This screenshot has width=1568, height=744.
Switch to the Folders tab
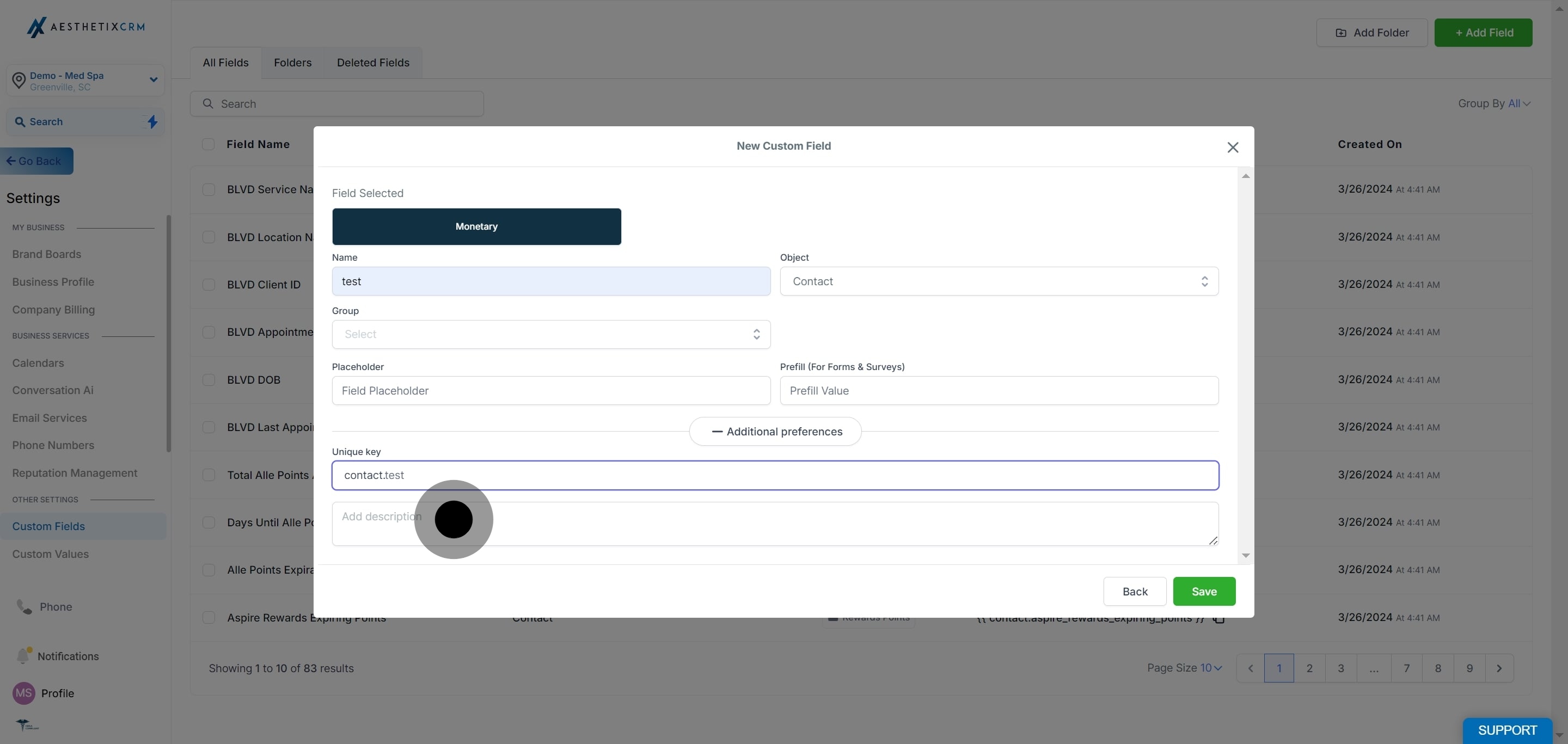[292, 63]
